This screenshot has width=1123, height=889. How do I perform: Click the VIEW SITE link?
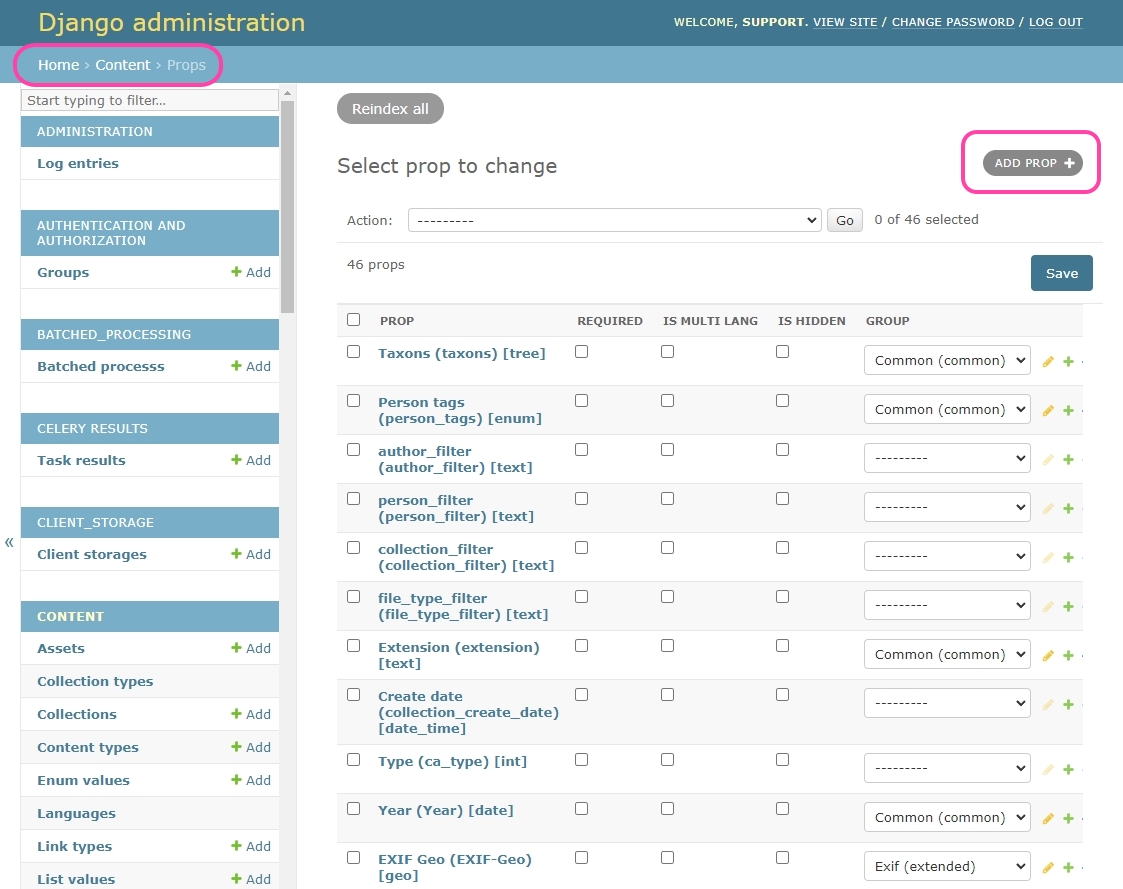tap(845, 22)
